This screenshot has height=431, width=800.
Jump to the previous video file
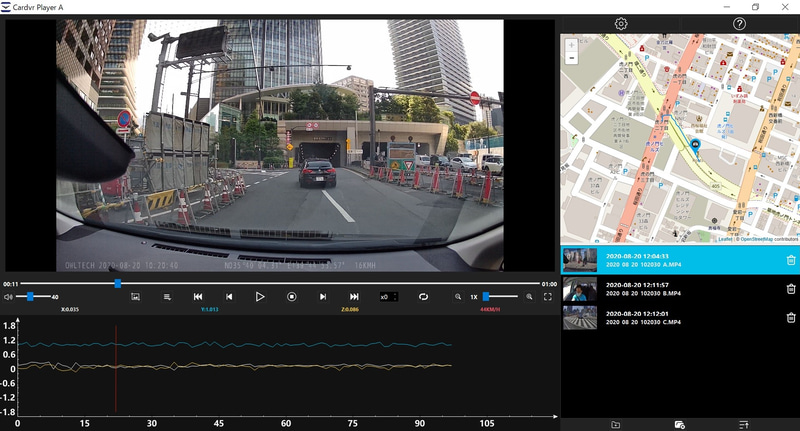tap(198, 296)
